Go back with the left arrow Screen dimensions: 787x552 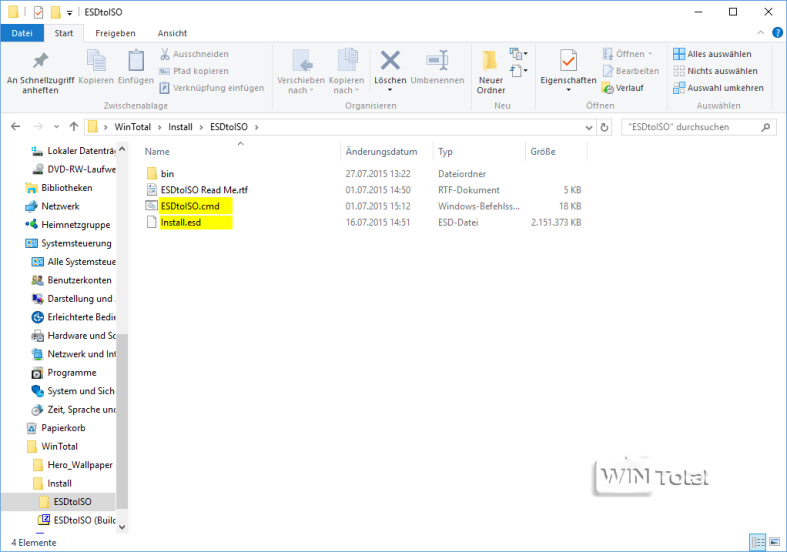pos(16,127)
